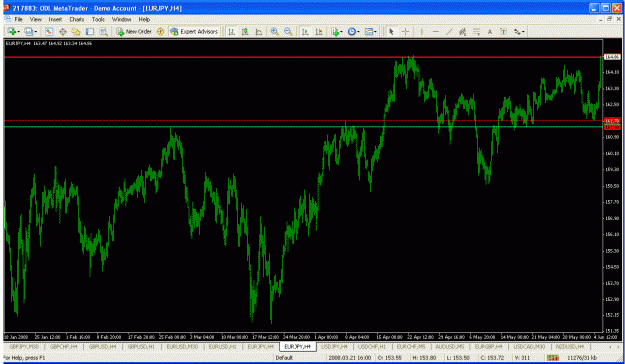Screen dimensions: 625x364
Task: Select the horizontal line drawing tool
Action: coord(435,31)
